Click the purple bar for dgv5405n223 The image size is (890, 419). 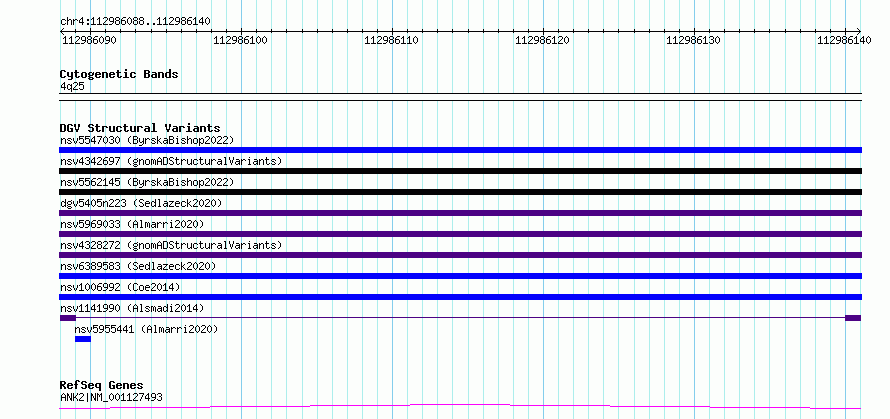460,213
